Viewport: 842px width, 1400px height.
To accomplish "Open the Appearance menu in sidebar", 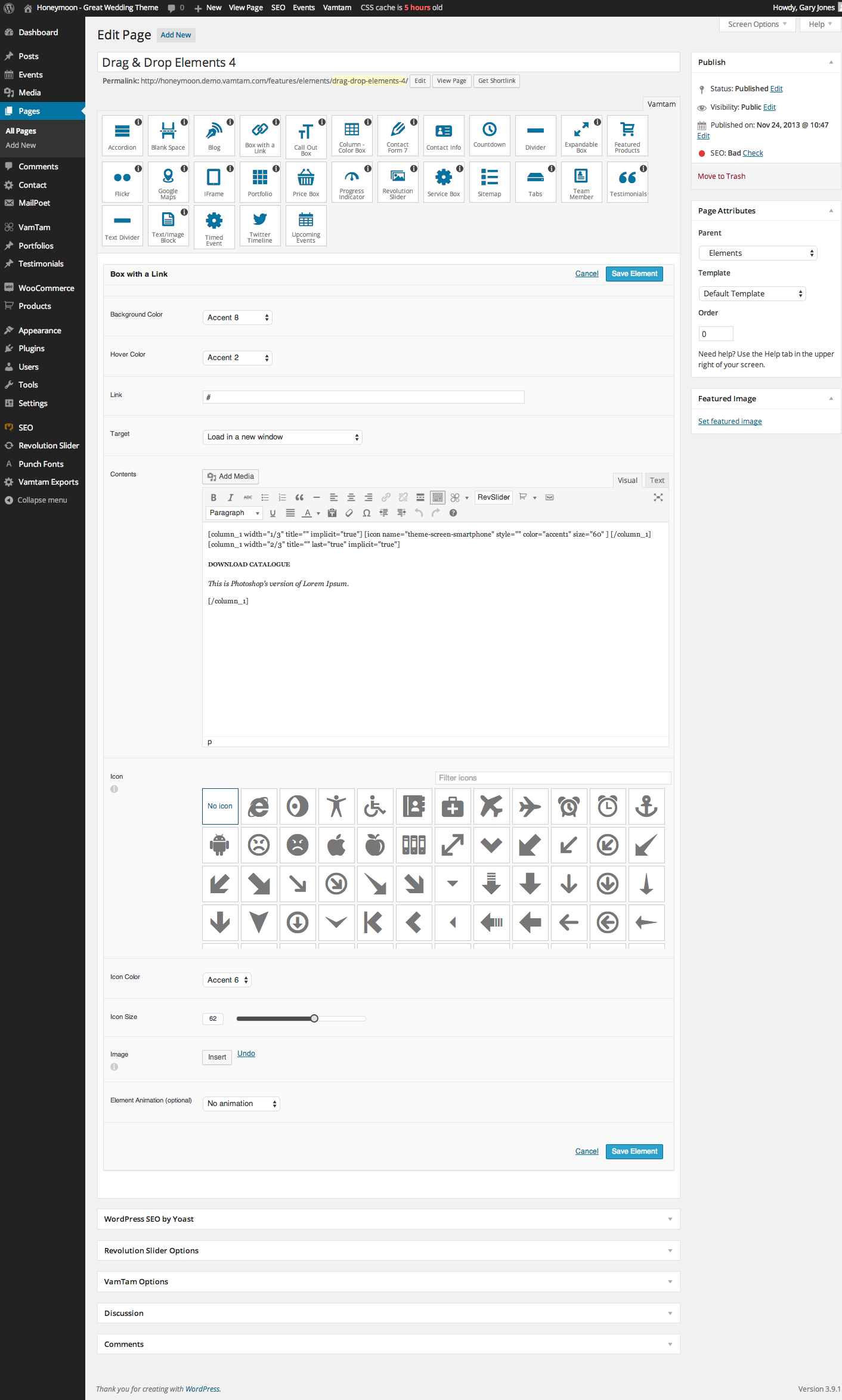I will tap(40, 330).
